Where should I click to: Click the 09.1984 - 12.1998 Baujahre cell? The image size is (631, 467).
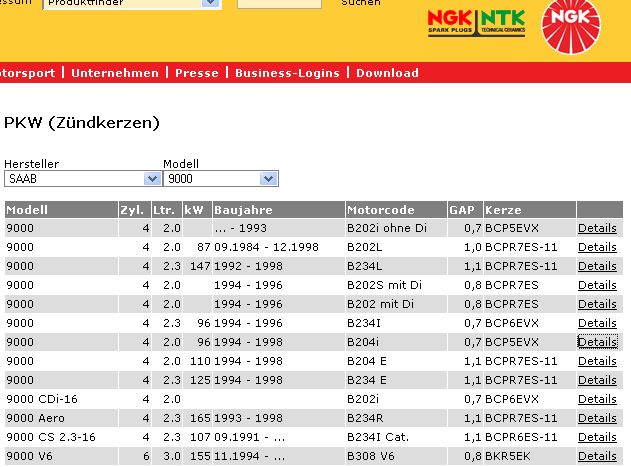click(278, 247)
